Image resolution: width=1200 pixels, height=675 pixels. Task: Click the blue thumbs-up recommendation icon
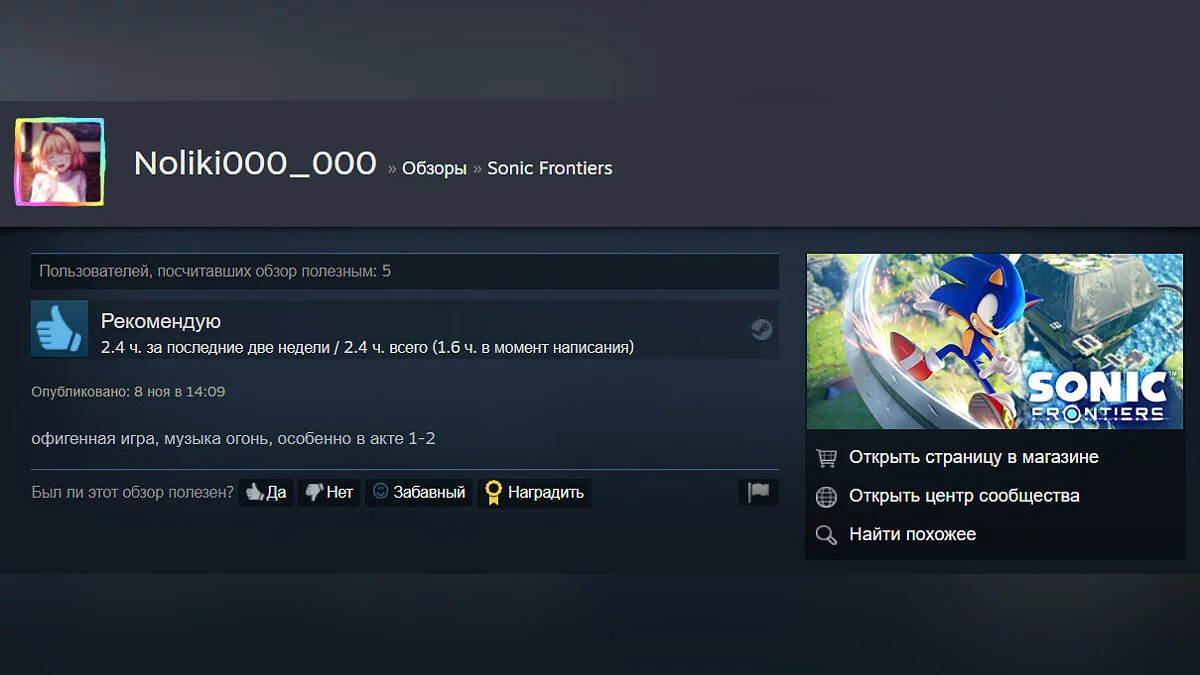59,329
